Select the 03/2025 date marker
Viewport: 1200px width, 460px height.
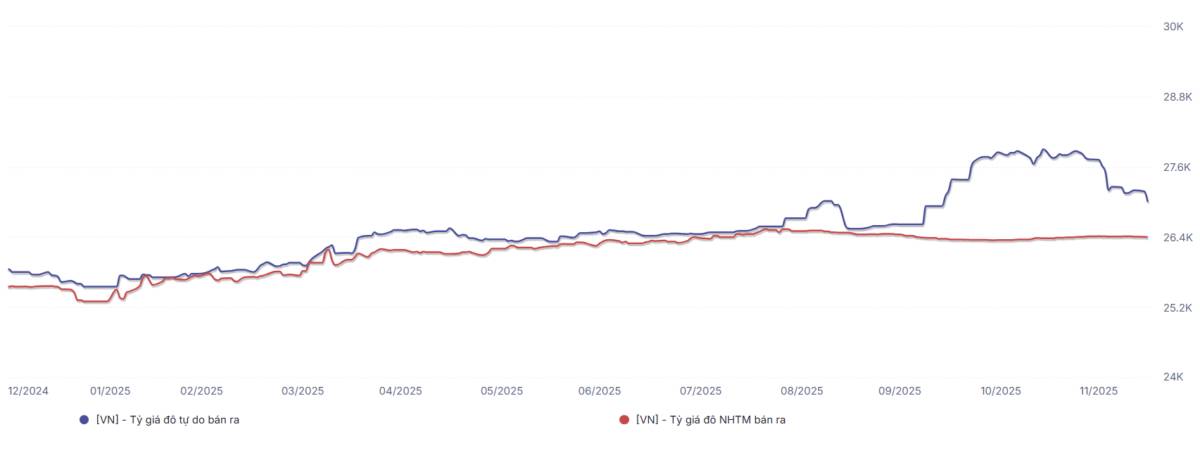(303, 391)
